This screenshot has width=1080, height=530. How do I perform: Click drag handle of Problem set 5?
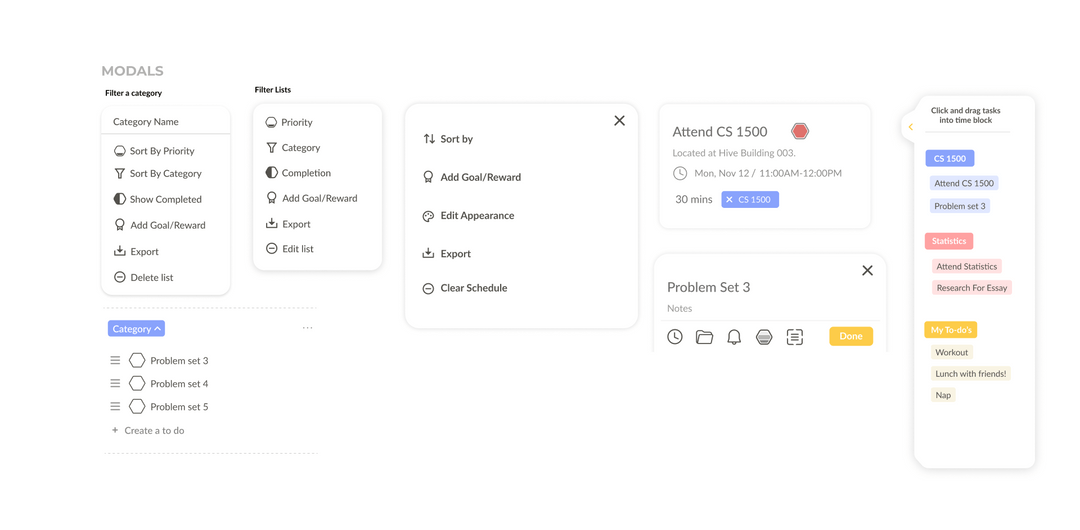pos(115,407)
